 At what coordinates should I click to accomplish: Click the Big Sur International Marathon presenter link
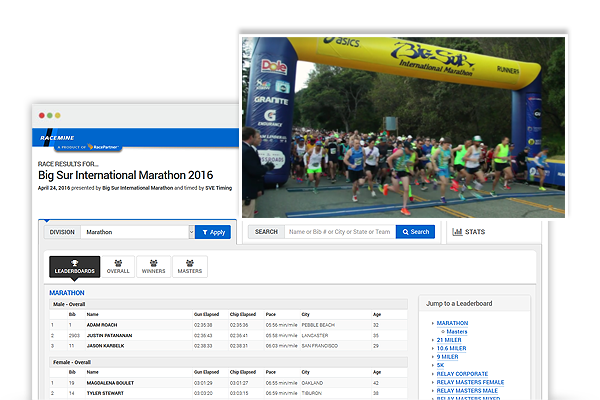(x=137, y=188)
